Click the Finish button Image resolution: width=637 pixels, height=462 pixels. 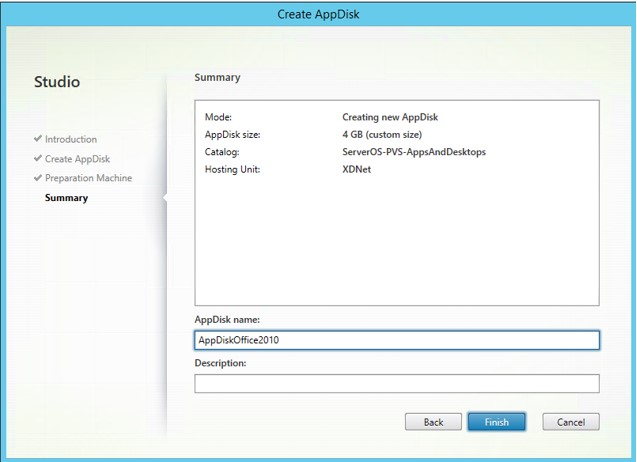pos(496,422)
